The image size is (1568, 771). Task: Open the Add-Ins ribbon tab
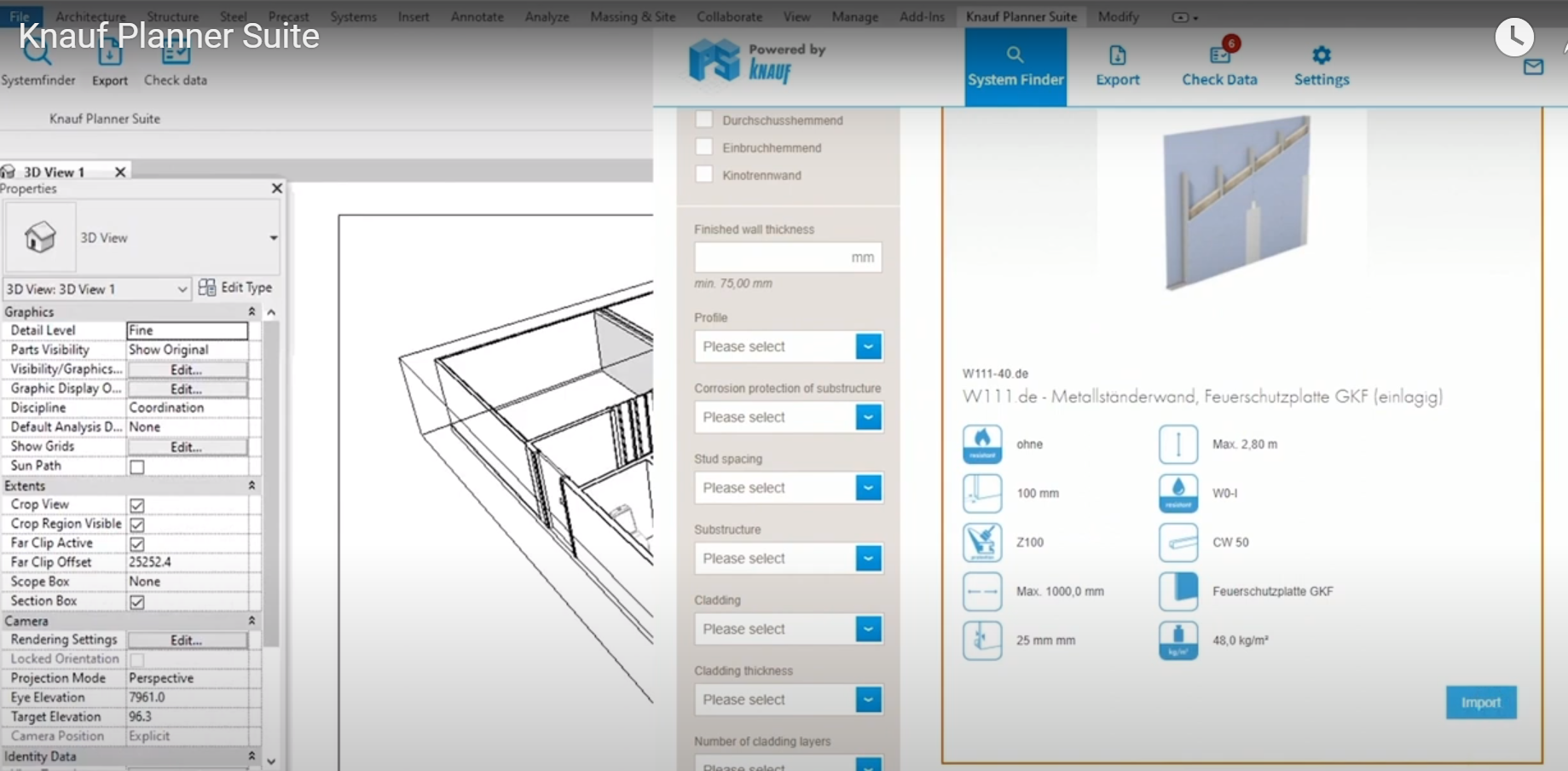922,17
